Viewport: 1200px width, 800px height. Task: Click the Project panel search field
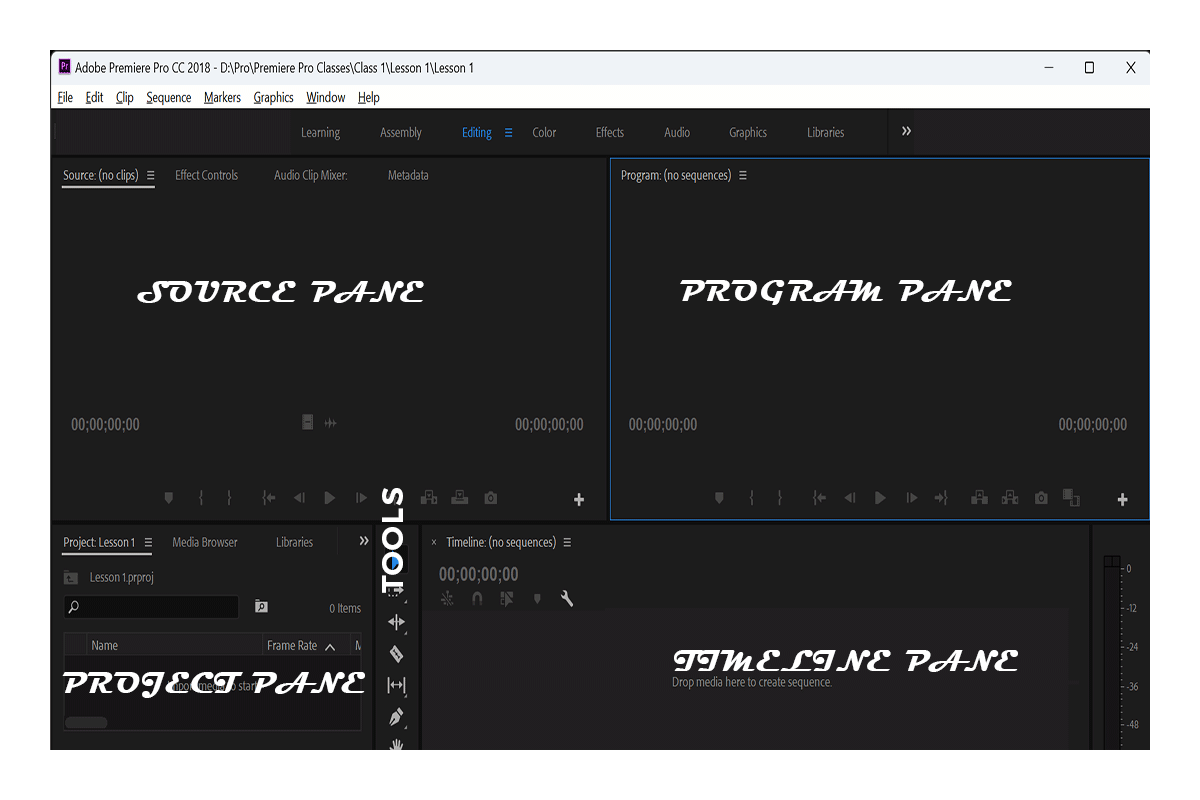(151, 607)
